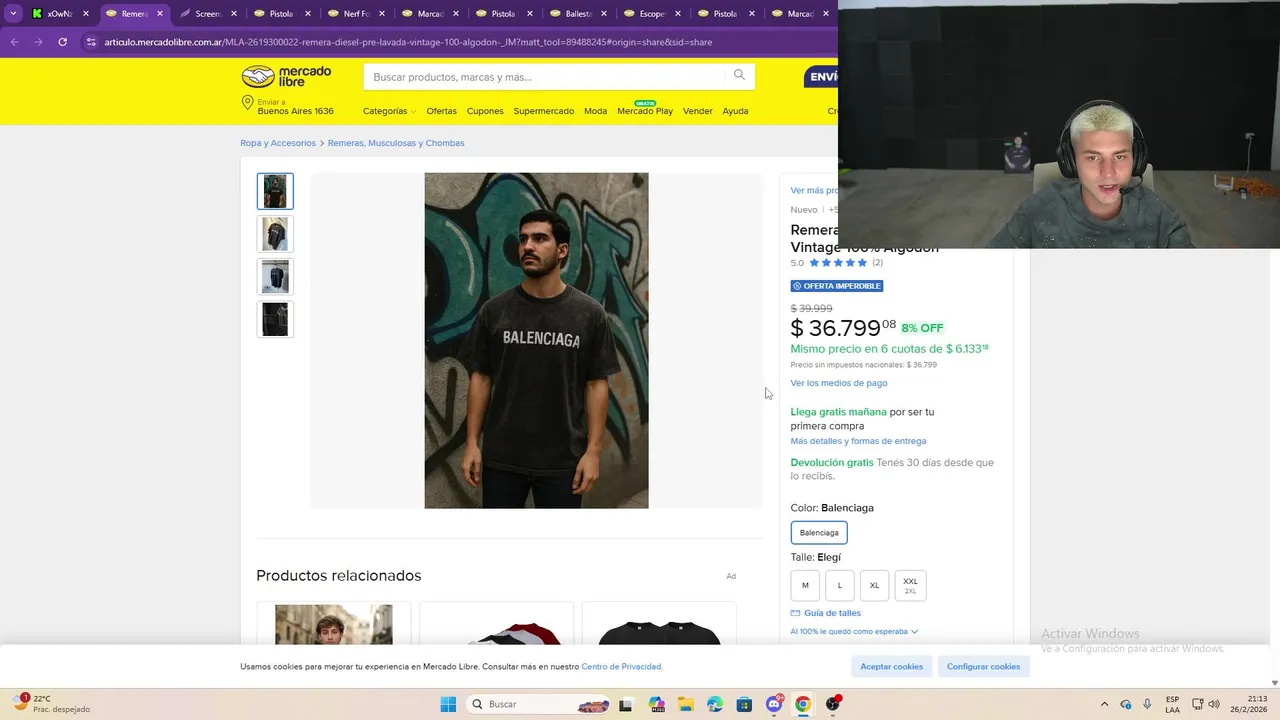This screenshot has height=720, width=1280.
Task: Click the location pin icon by Buenos Aires
Action: point(247,103)
